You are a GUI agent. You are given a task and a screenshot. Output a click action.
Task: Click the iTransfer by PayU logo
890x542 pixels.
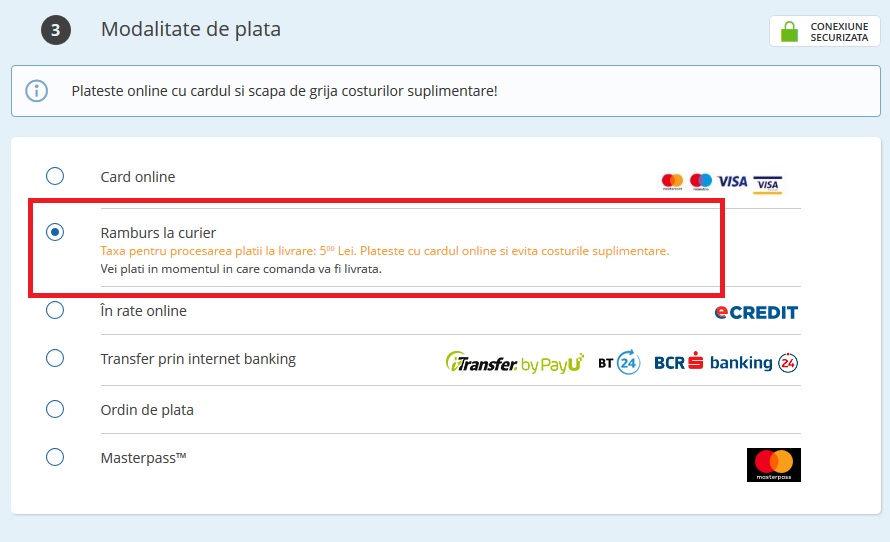coord(514,363)
